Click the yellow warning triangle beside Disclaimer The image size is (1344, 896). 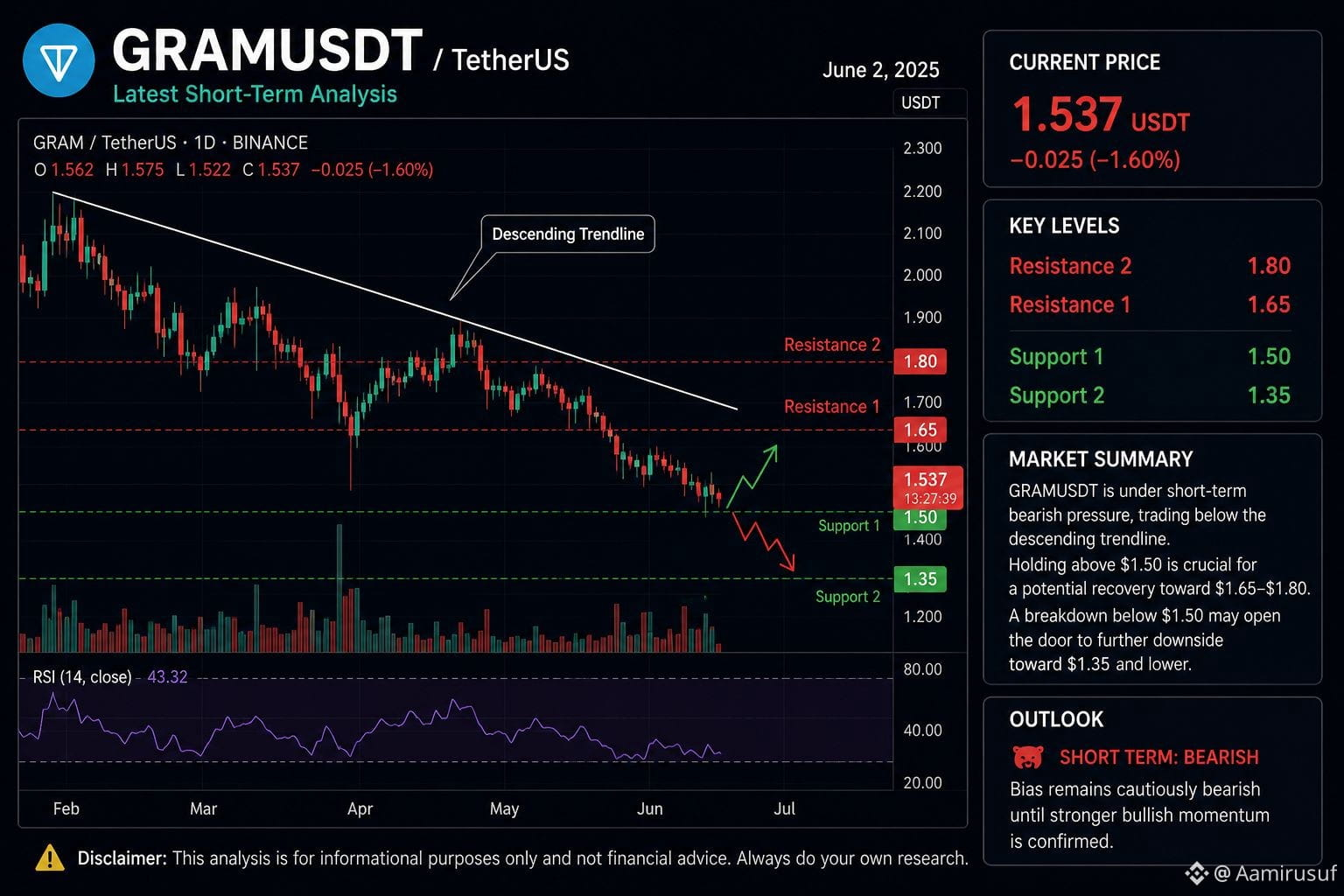pyautogui.click(x=50, y=857)
